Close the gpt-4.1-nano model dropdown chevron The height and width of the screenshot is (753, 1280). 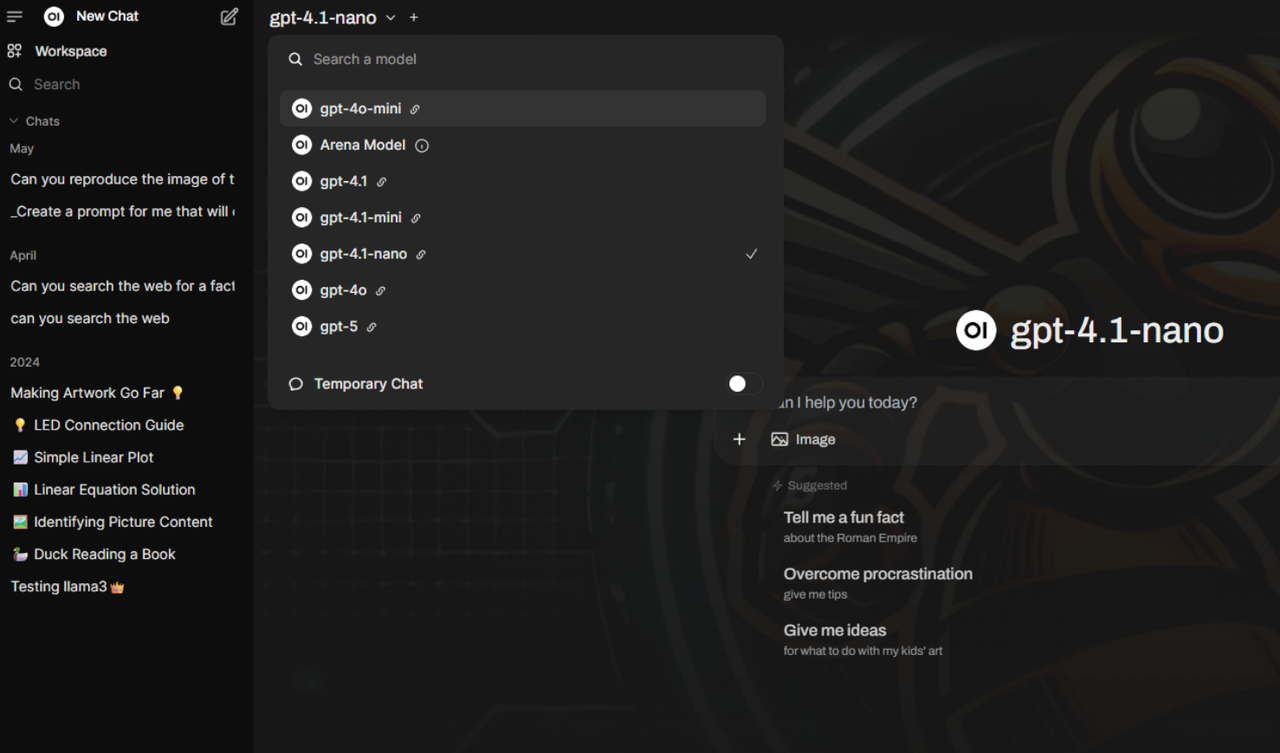[391, 18]
